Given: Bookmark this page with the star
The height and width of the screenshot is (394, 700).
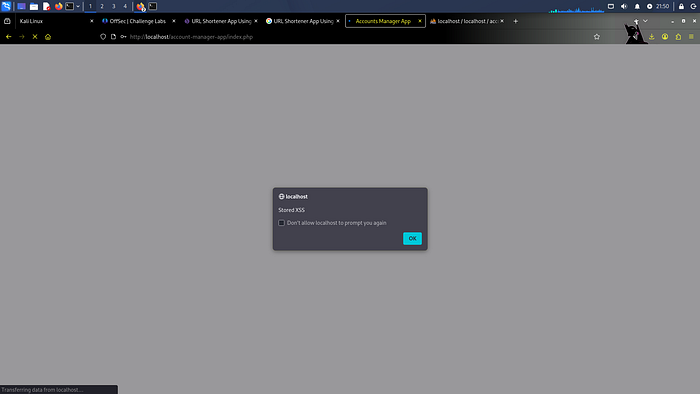Looking at the screenshot, I should coord(597,37).
